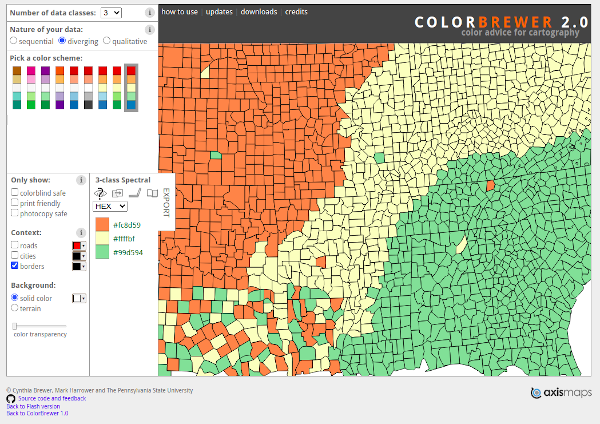Open the Context info icon
Viewport: 600px width, 424px height.
pos(81,232)
